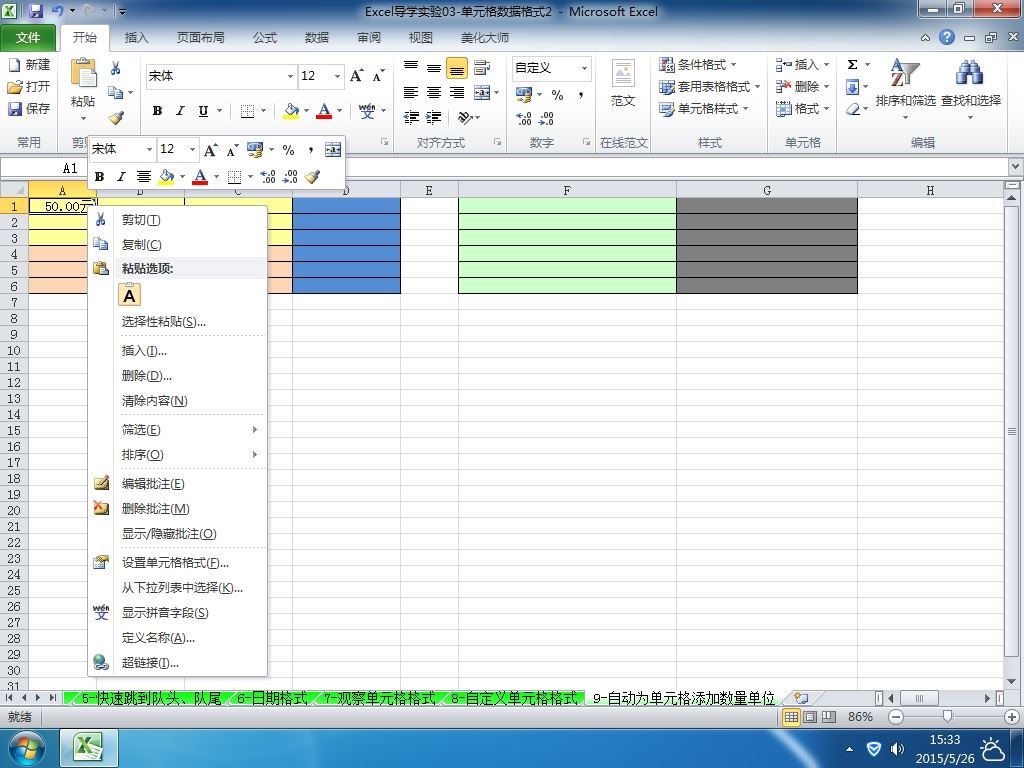This screenshot has width=1024, height=768.
Task: Click 打开 open button
Action: click(29, 86)
